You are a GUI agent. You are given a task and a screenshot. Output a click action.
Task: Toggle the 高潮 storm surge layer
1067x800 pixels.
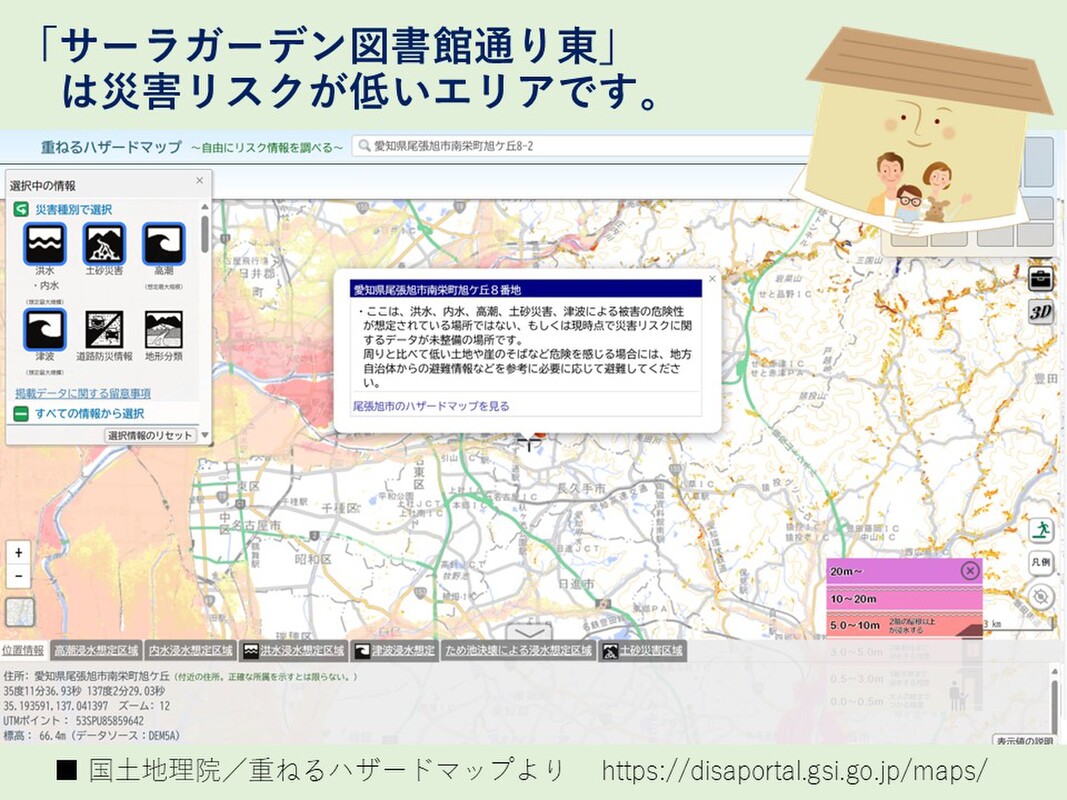[163, 243]
